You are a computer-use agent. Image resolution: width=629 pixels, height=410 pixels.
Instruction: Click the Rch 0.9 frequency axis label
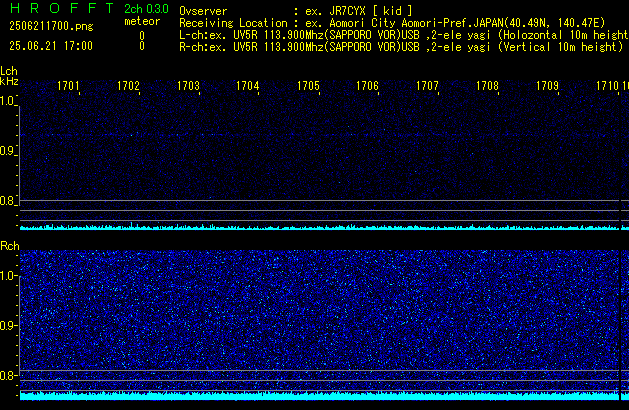click(8, 325)
